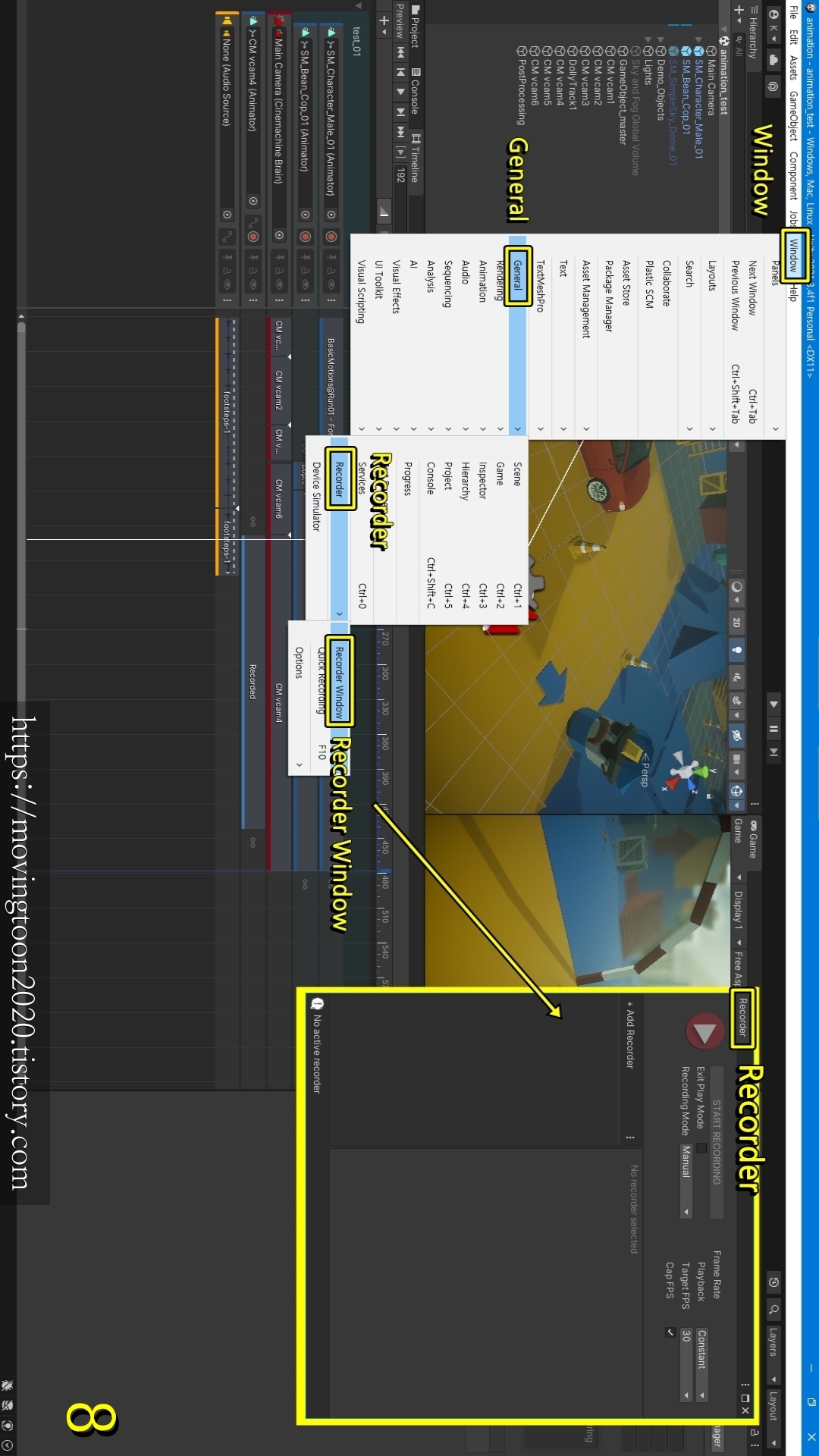
Task: Toggle the Exit Play Mode checkbox
Action: [701, 1148]
